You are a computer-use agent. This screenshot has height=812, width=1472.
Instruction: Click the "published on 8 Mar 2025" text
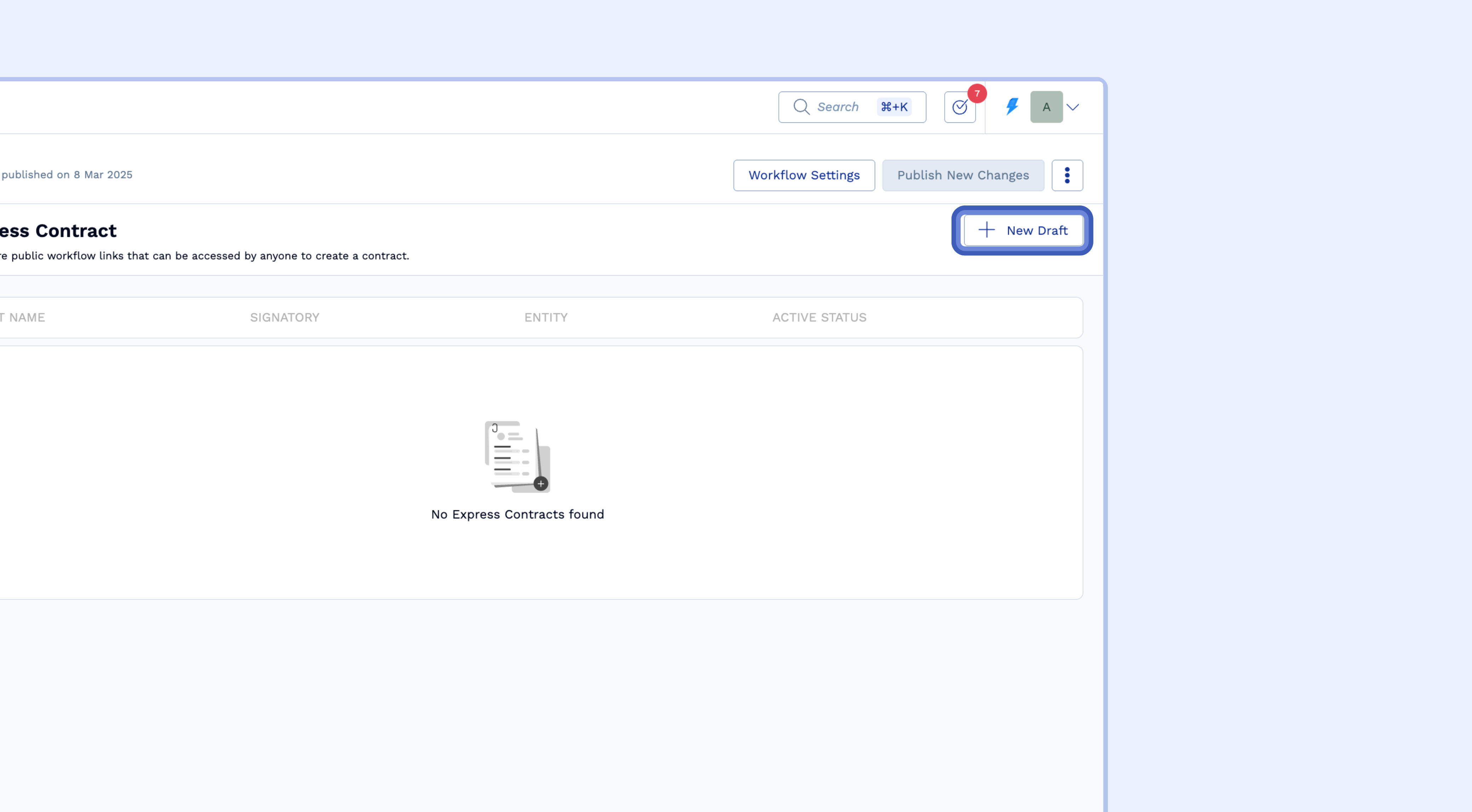tap(67, 175)
